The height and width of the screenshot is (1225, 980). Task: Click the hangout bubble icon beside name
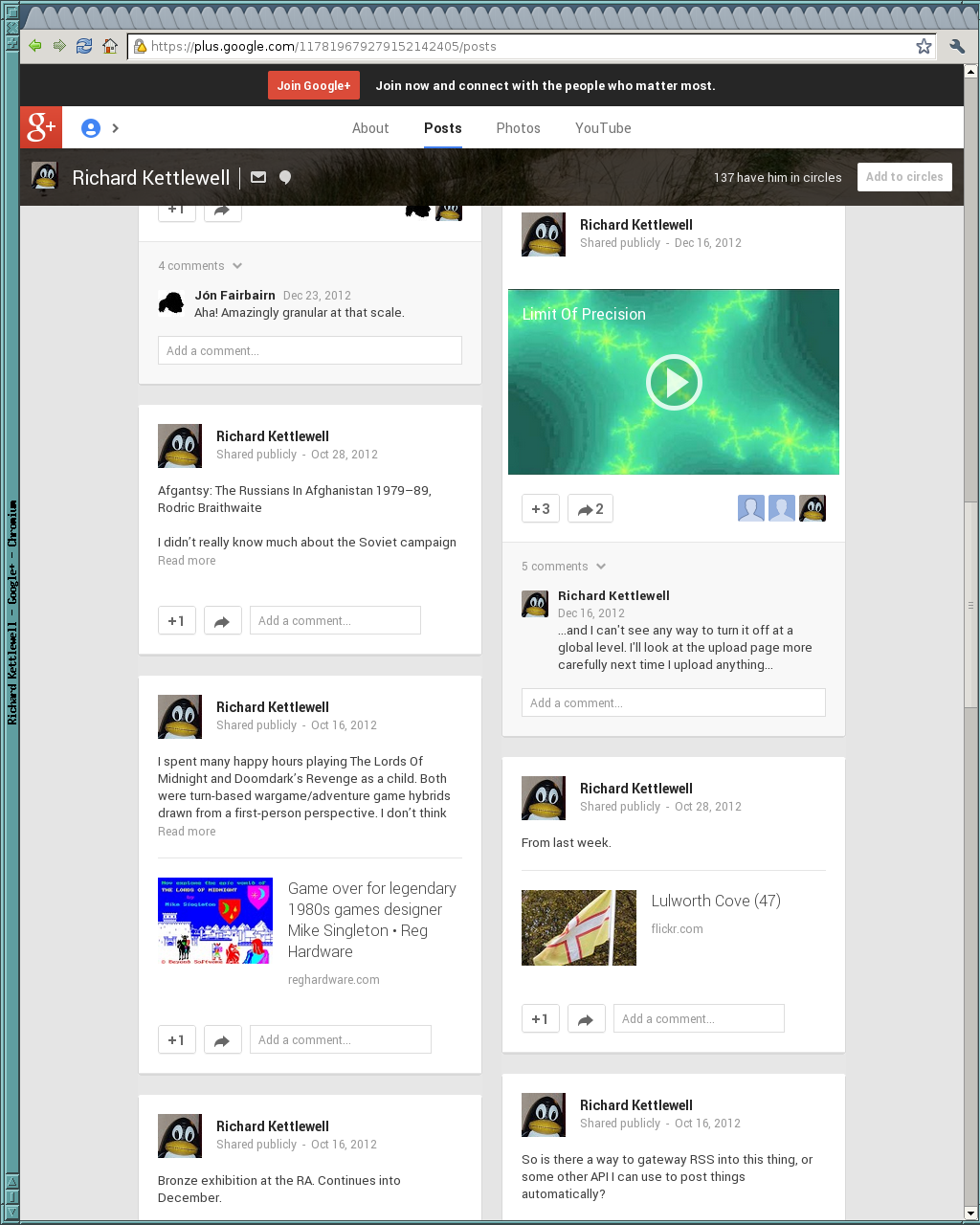point(285,177)
